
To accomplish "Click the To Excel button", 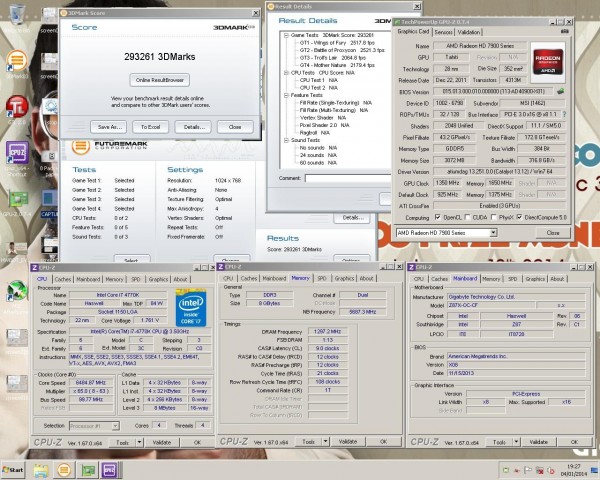I will (x=148, y=127).
